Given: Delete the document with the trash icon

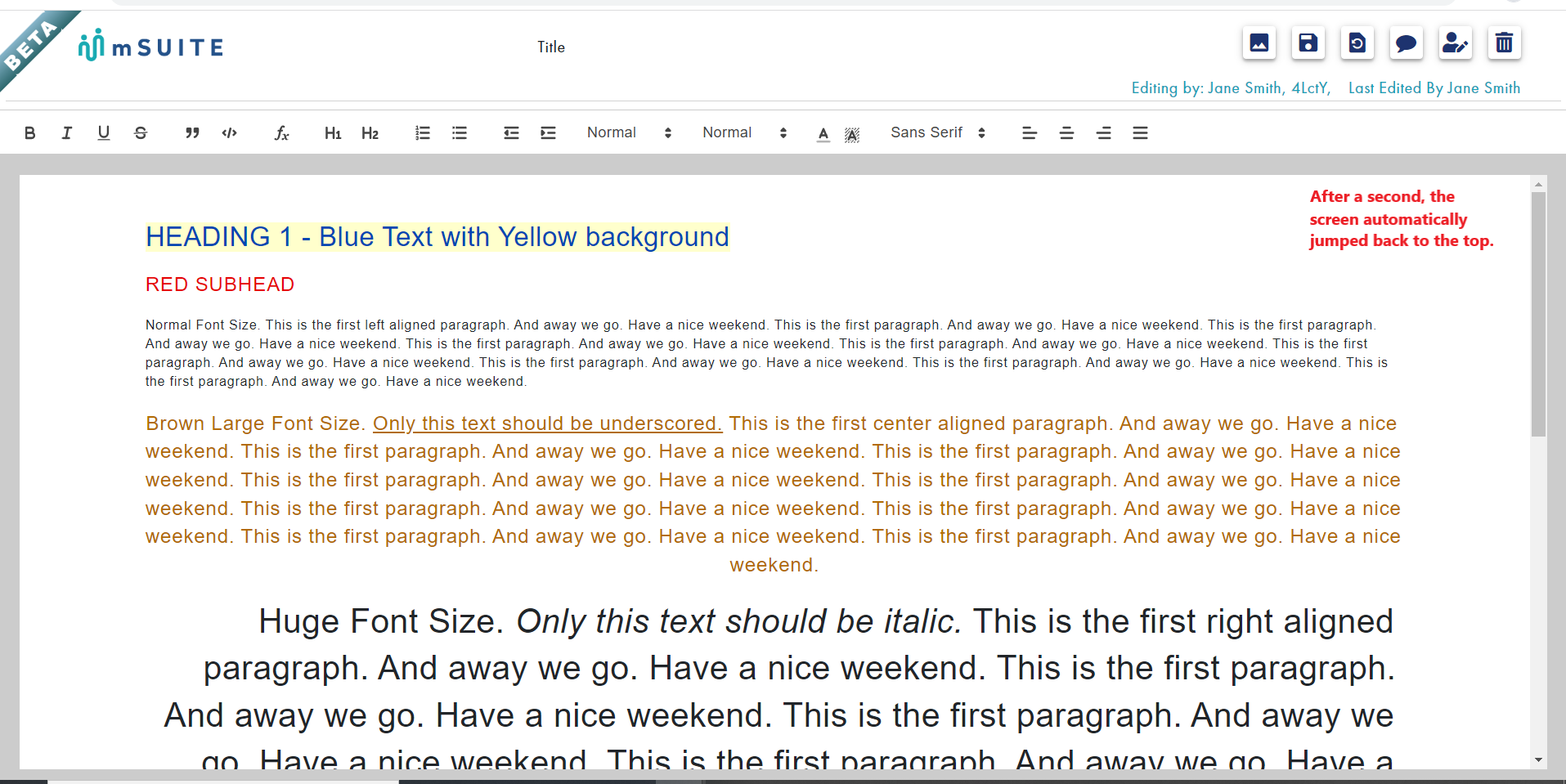Looking at the screenshot, I should pos(1504,43).
